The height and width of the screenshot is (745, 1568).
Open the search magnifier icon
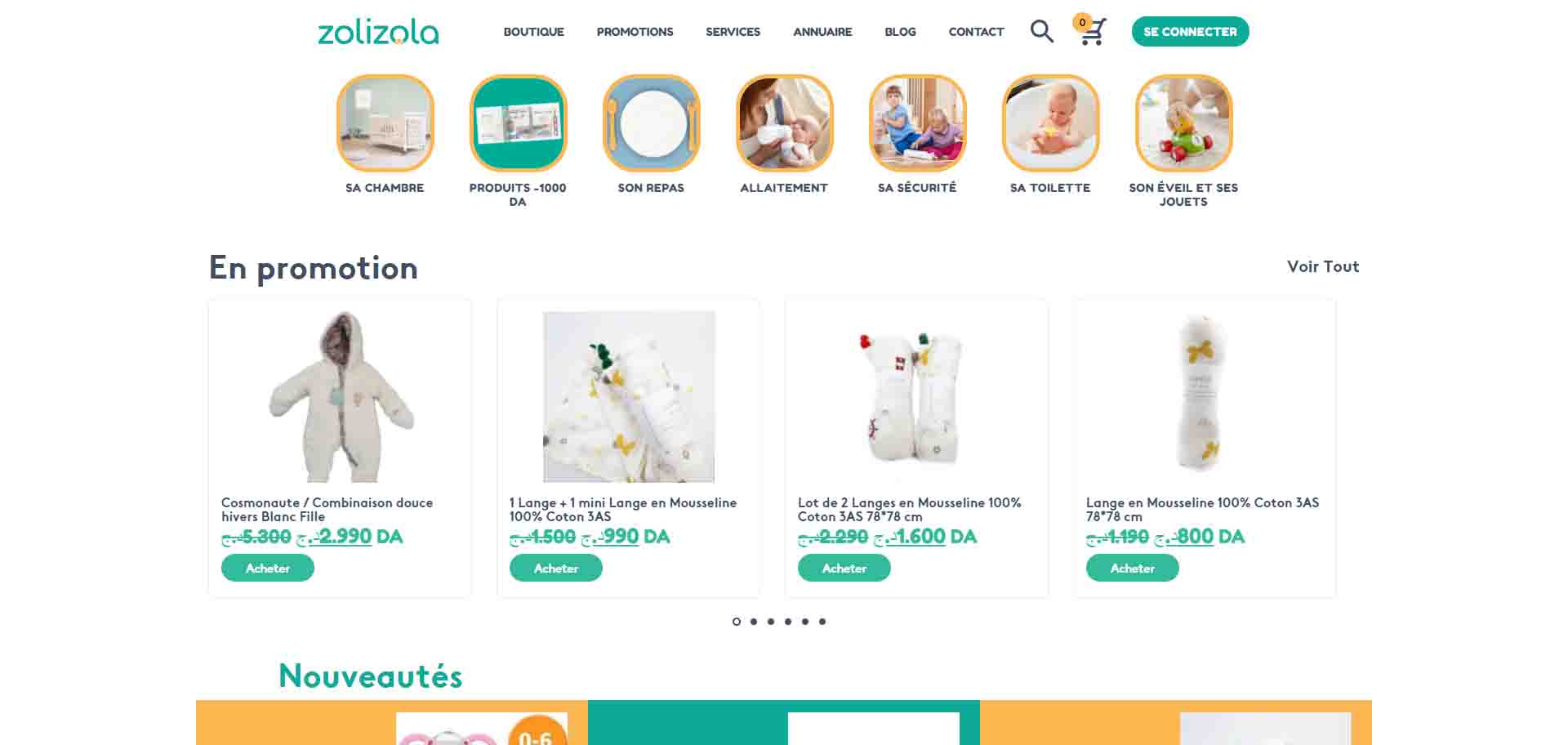point(1042,31)
